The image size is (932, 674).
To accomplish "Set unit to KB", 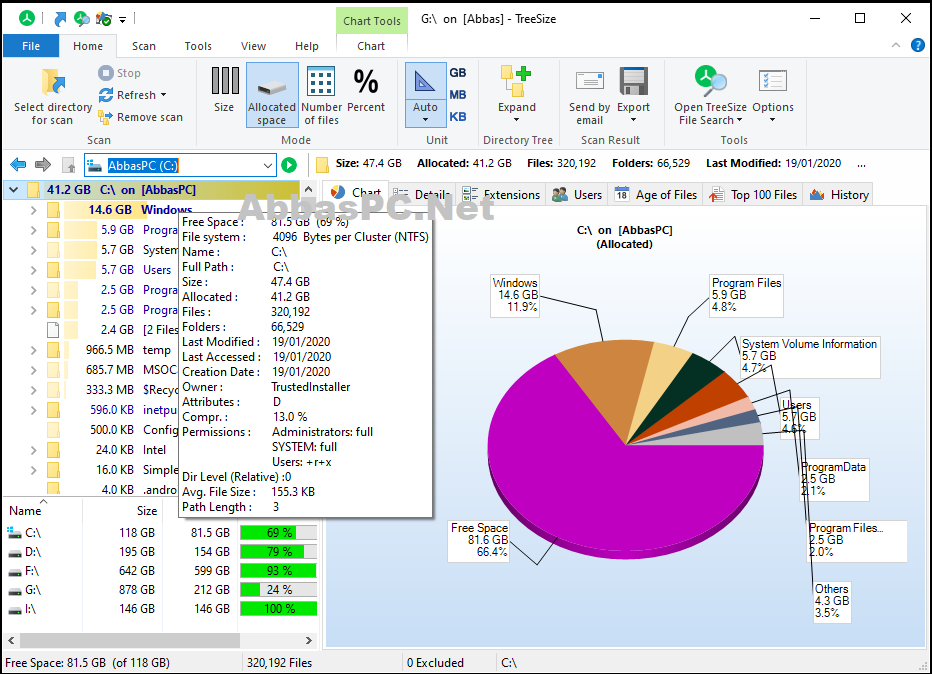I will pos(458,116).
